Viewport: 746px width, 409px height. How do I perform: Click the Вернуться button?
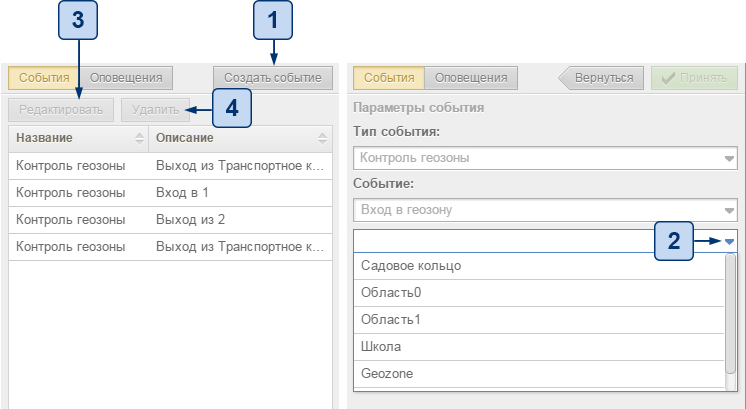click(601, 78)
